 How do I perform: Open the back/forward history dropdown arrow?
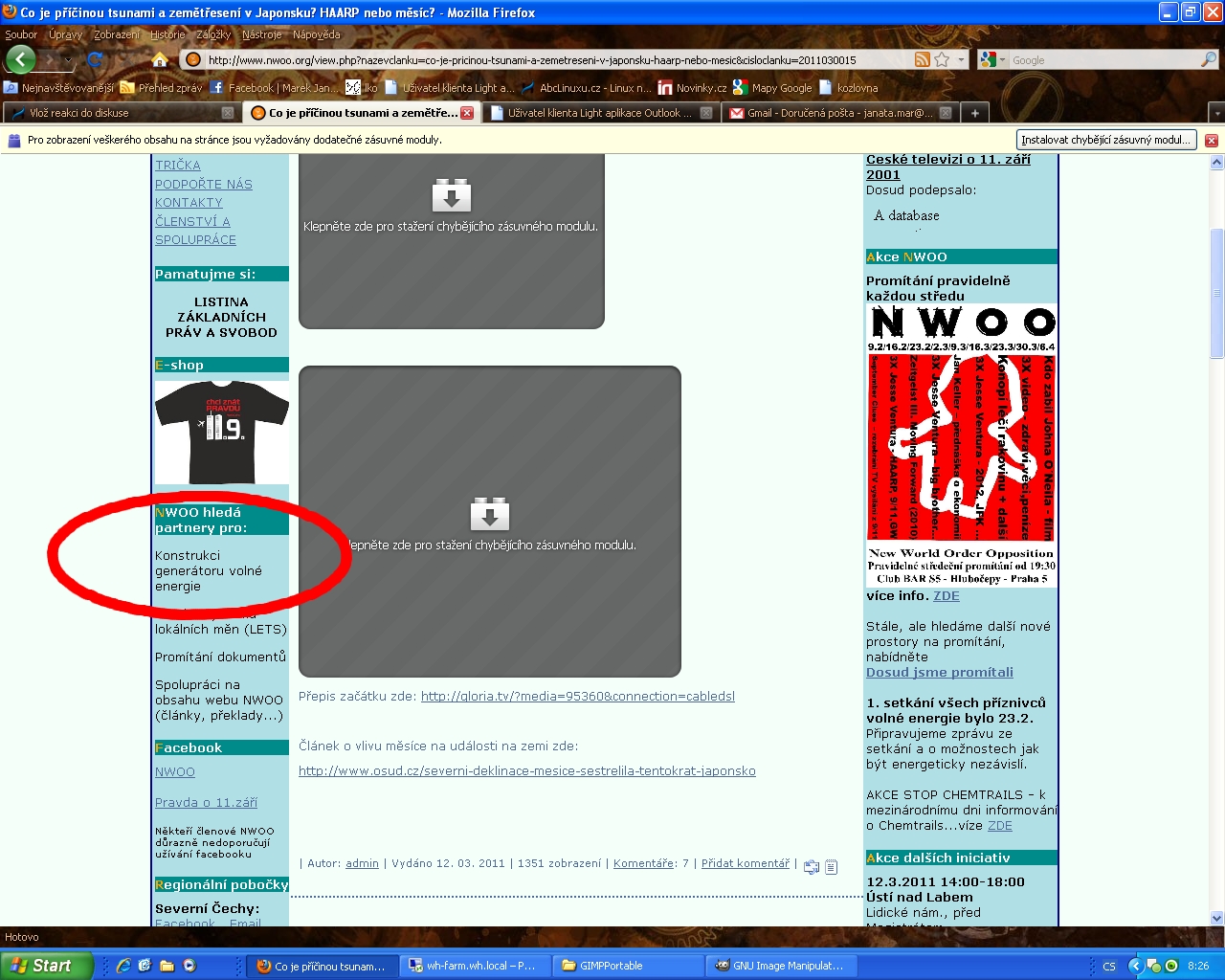coord(68,59)
